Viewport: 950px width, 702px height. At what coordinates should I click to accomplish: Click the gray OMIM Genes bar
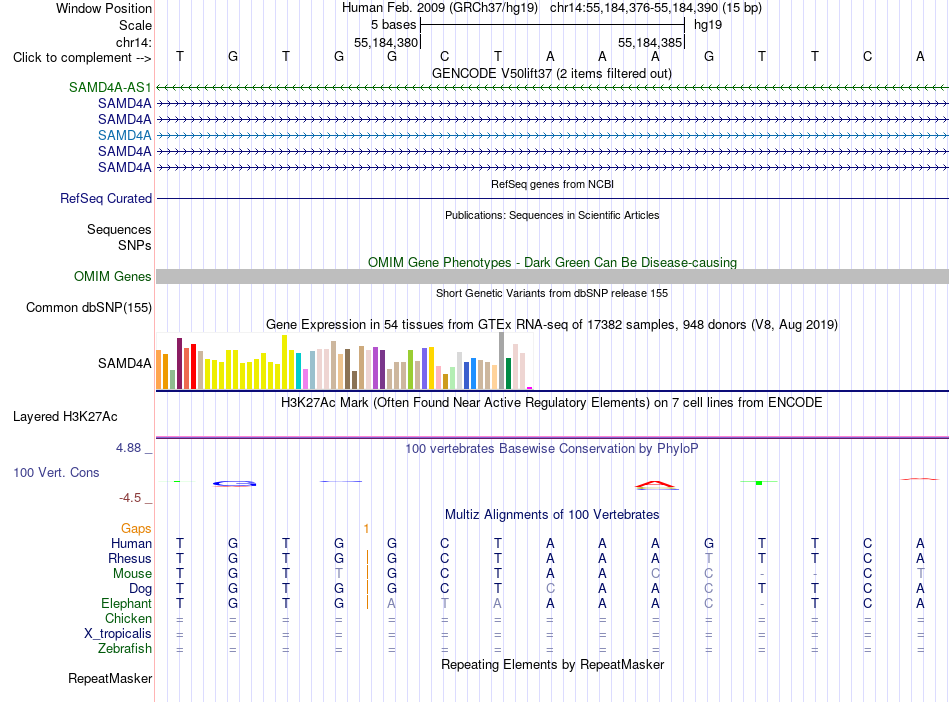(x=552, y=276)
